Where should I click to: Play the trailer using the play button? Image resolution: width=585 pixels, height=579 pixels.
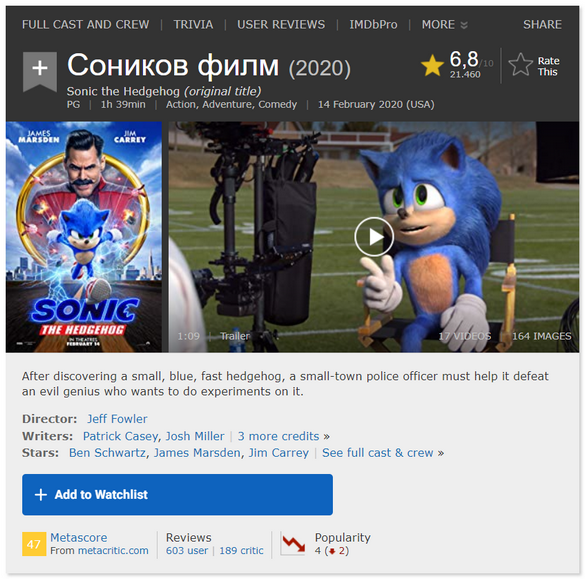[373, 237]
